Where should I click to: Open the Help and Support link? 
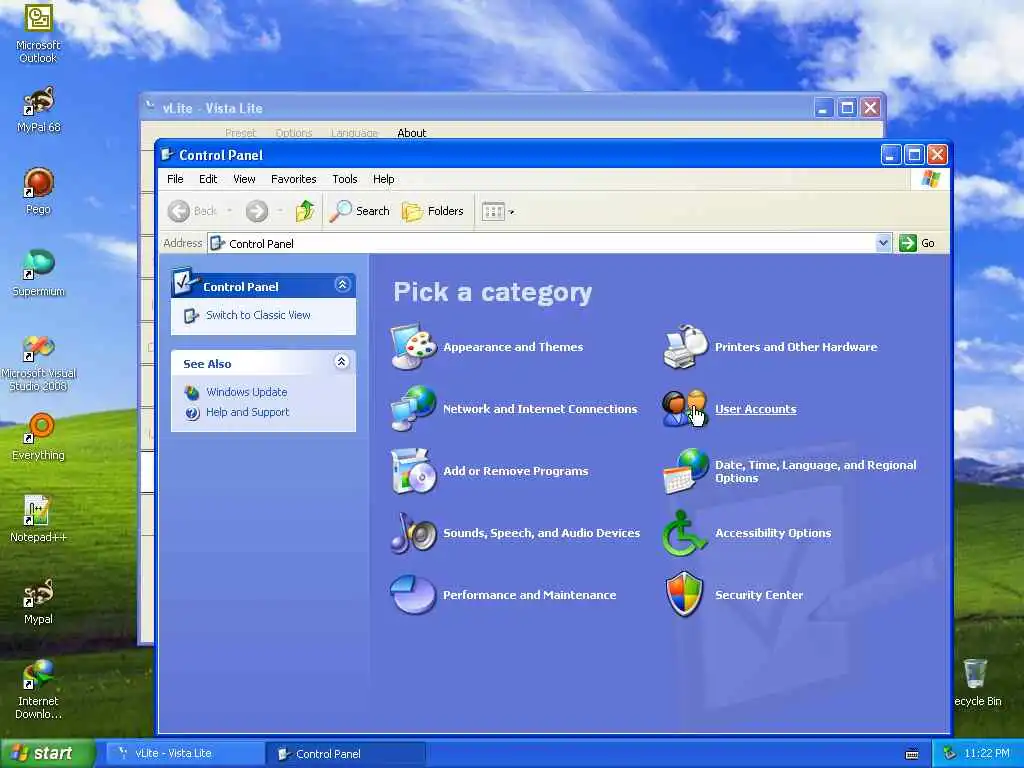pyautogui.click(x=247, y=412)
